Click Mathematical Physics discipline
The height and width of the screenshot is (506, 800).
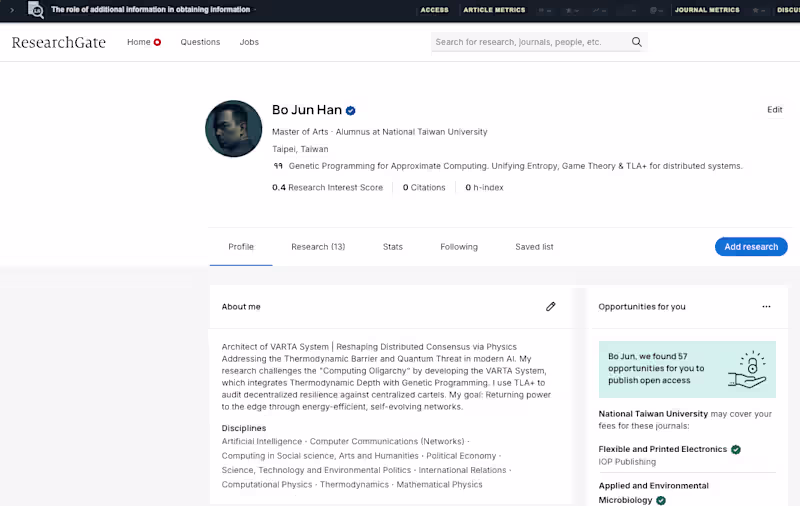pyautogui.click(x=439, y=484)
